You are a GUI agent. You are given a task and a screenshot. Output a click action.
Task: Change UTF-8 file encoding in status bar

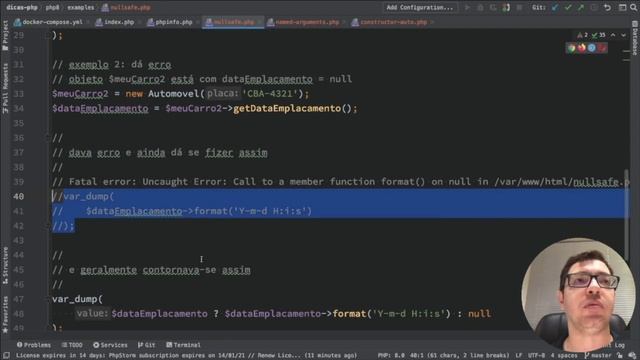tap(536, 356)
